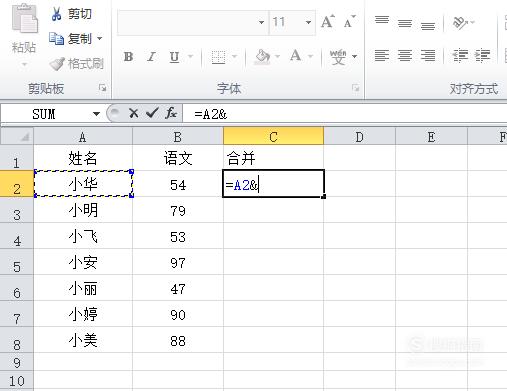
Task: Click the increase indent icon
Action: click(x=483, y=55)
